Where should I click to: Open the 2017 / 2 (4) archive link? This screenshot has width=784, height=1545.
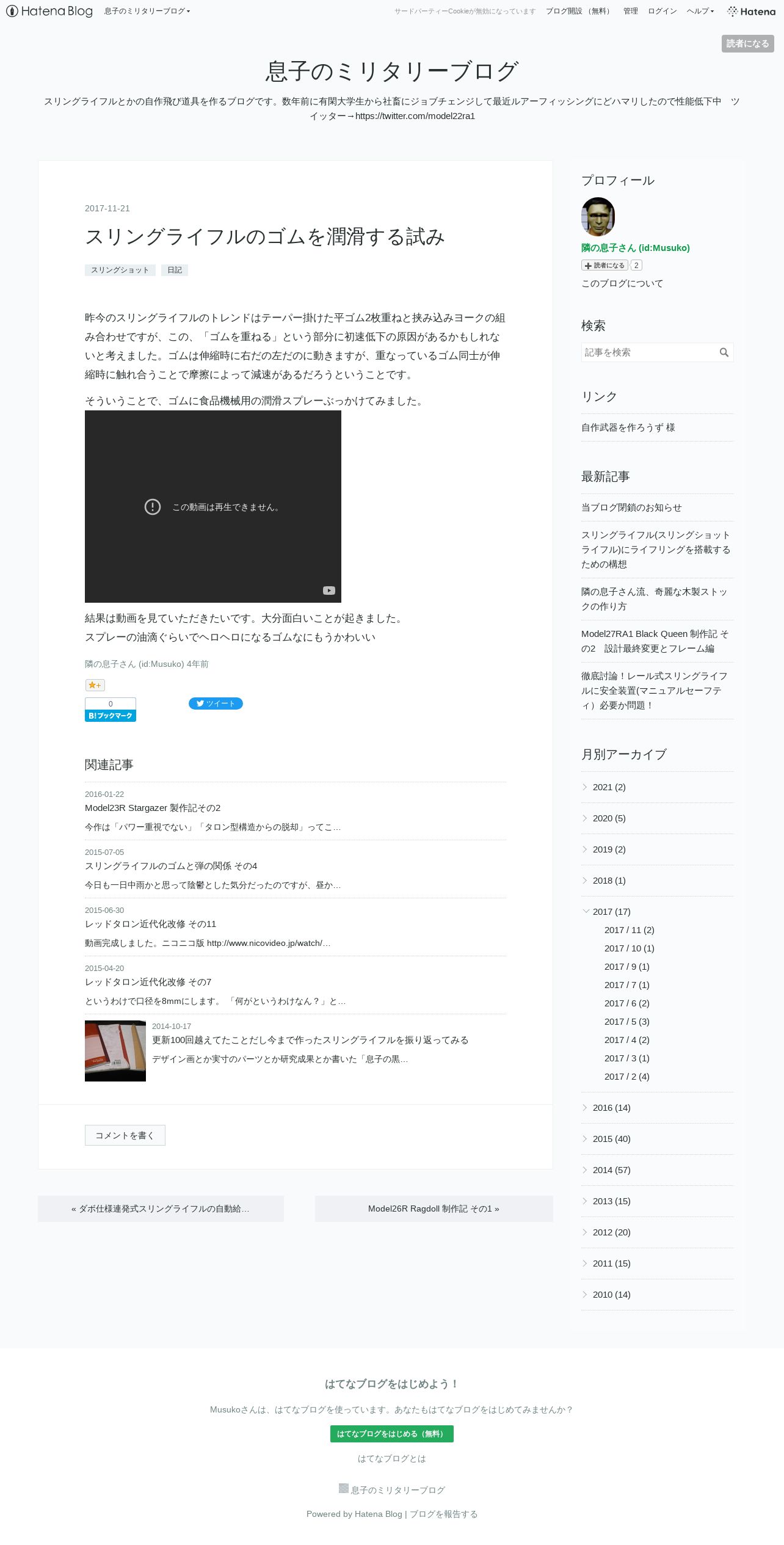627,1077
